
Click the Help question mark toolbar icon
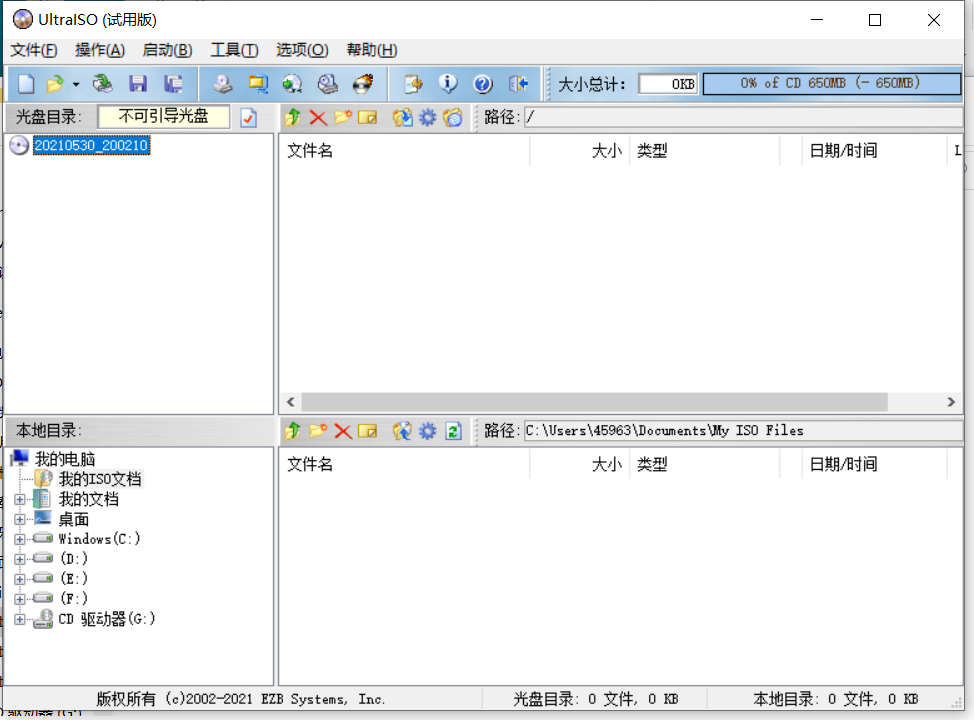click(483, 84)
